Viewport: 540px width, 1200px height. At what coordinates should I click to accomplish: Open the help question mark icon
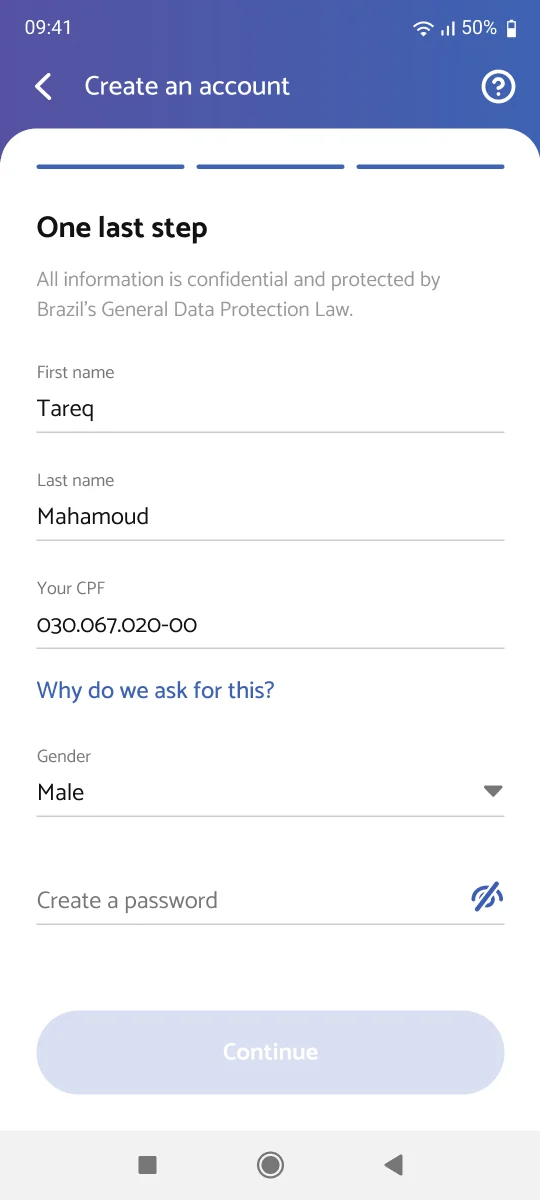coord(498,87)
